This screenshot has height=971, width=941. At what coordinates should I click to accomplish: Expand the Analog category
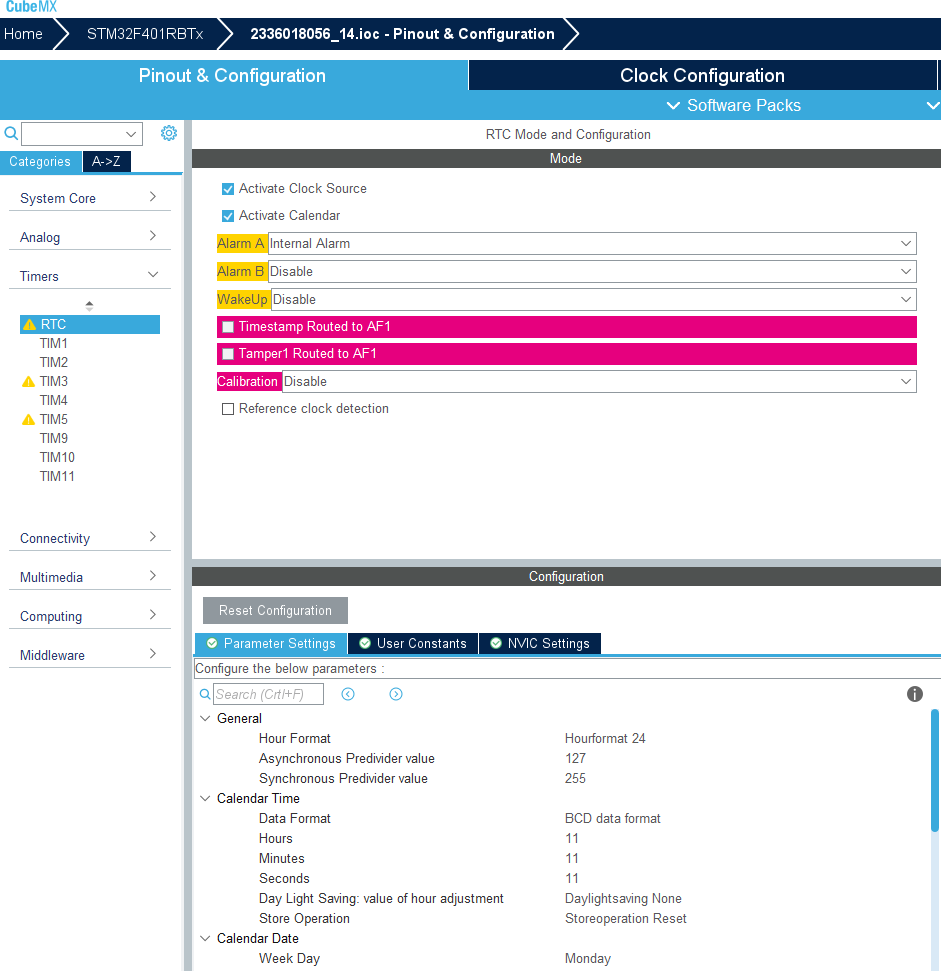click(x=90, y=237)
